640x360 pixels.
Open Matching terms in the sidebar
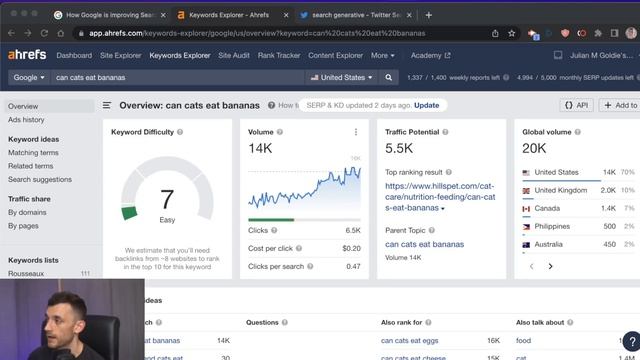(x=33, y=152)
